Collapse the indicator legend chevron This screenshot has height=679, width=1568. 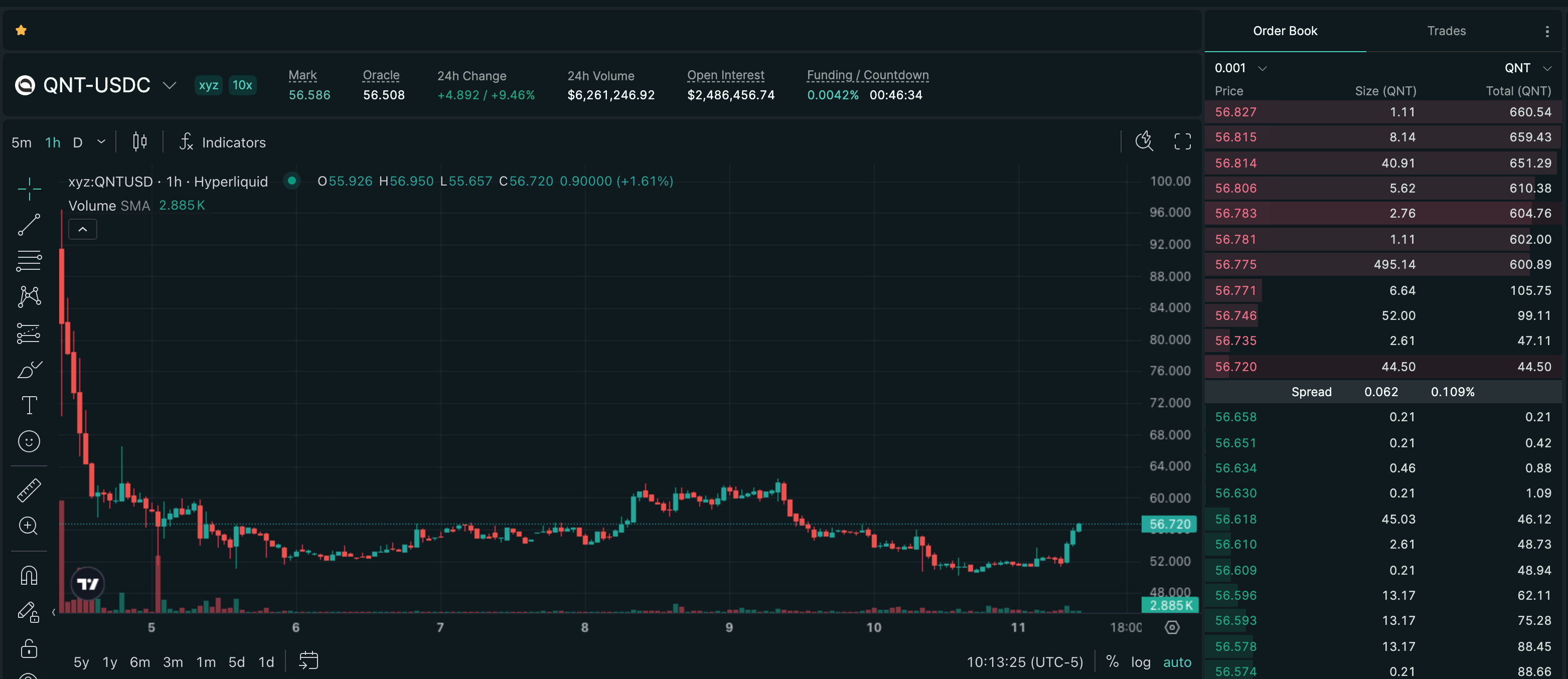[83, 229]
